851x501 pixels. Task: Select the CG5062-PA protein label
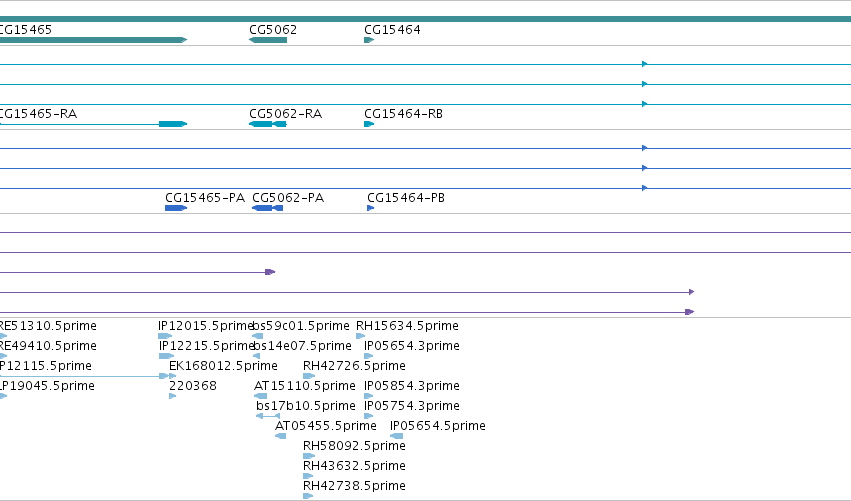coord(288,198)
